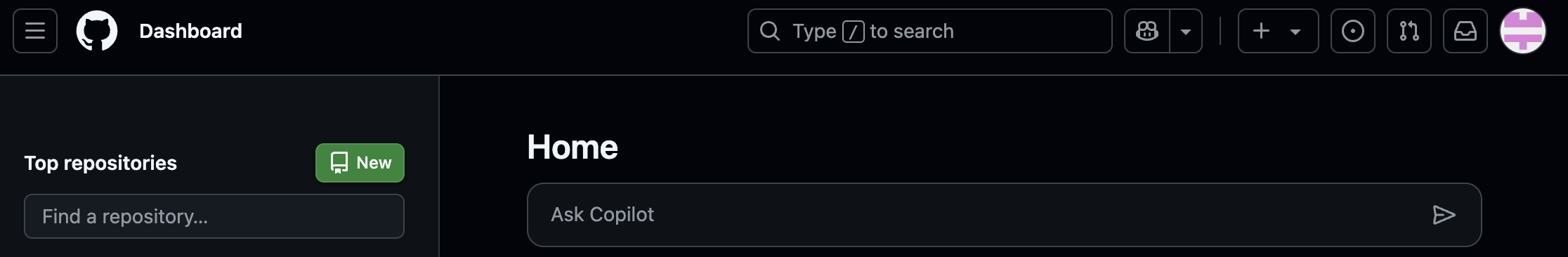Open the hamburger global navigation menu

tap(35, 31)
